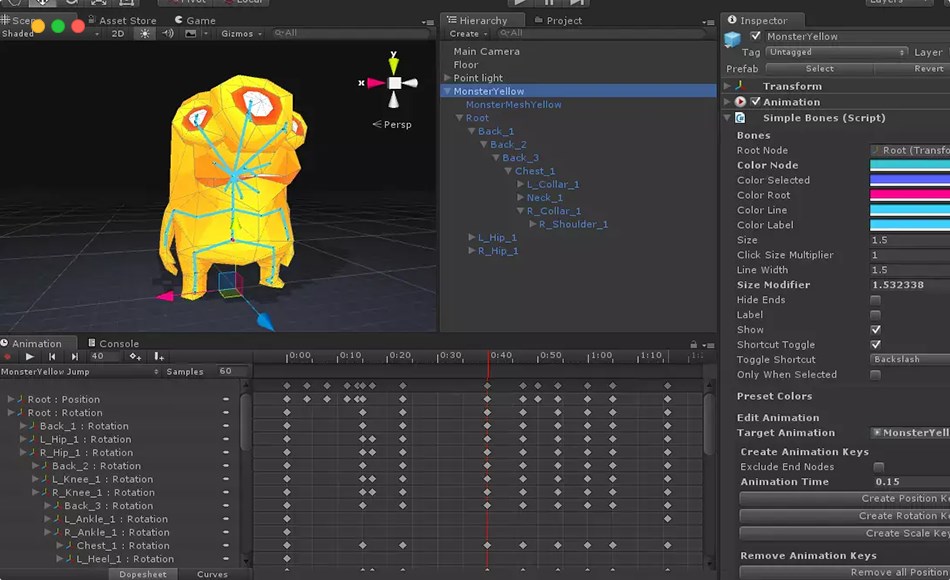
Task: Click the prefab Select button
Action: click(818, 68)
